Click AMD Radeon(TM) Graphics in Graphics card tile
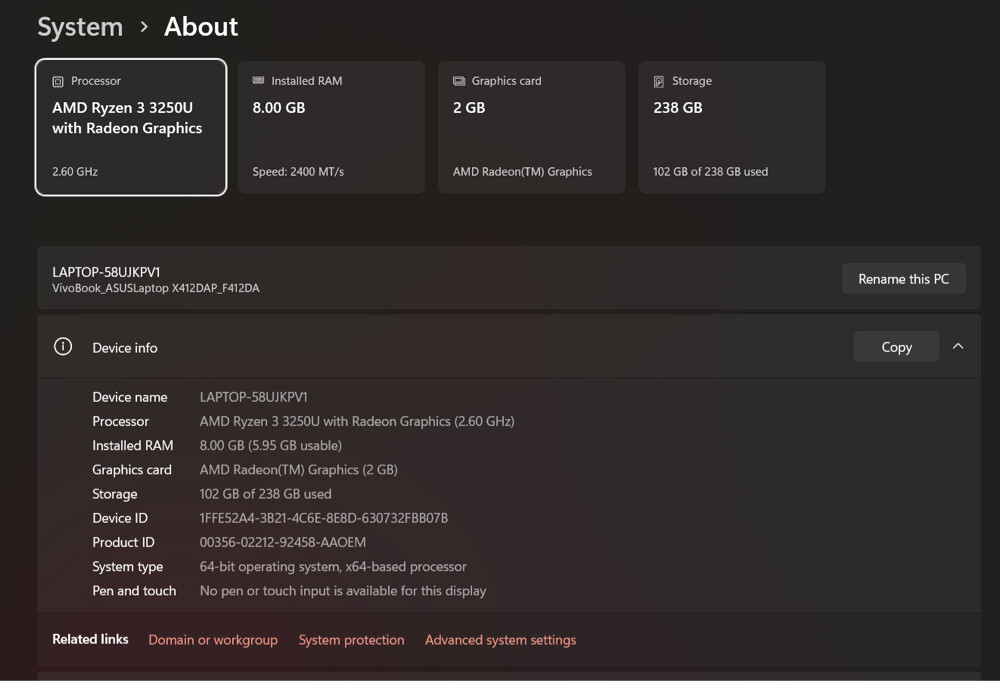This screenshot has height=681, width=1000. click(x=522, y=172)
